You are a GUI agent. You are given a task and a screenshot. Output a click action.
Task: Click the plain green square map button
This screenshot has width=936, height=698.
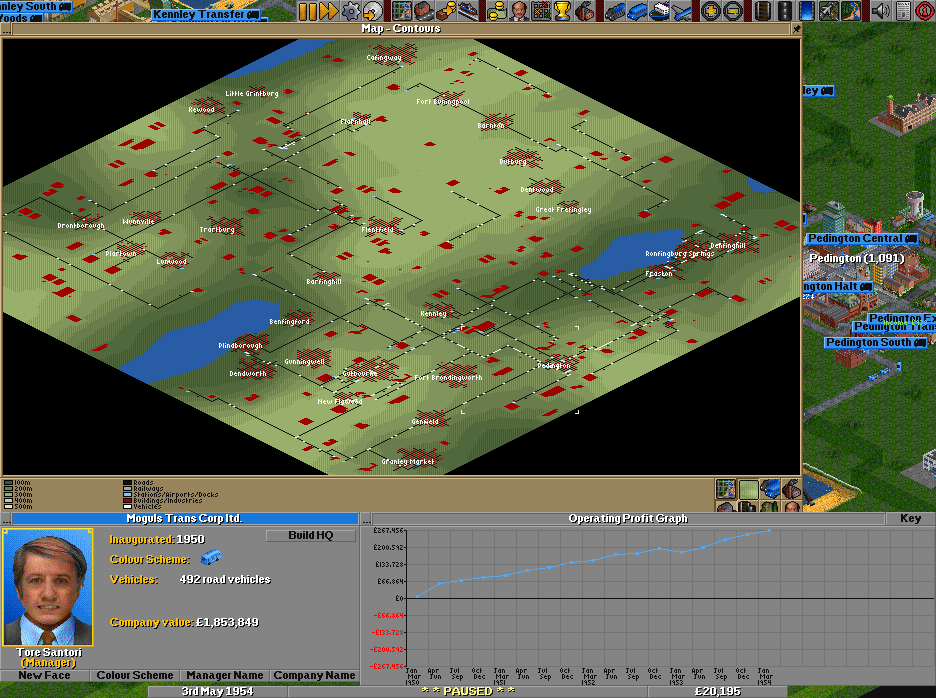point(748,489)
